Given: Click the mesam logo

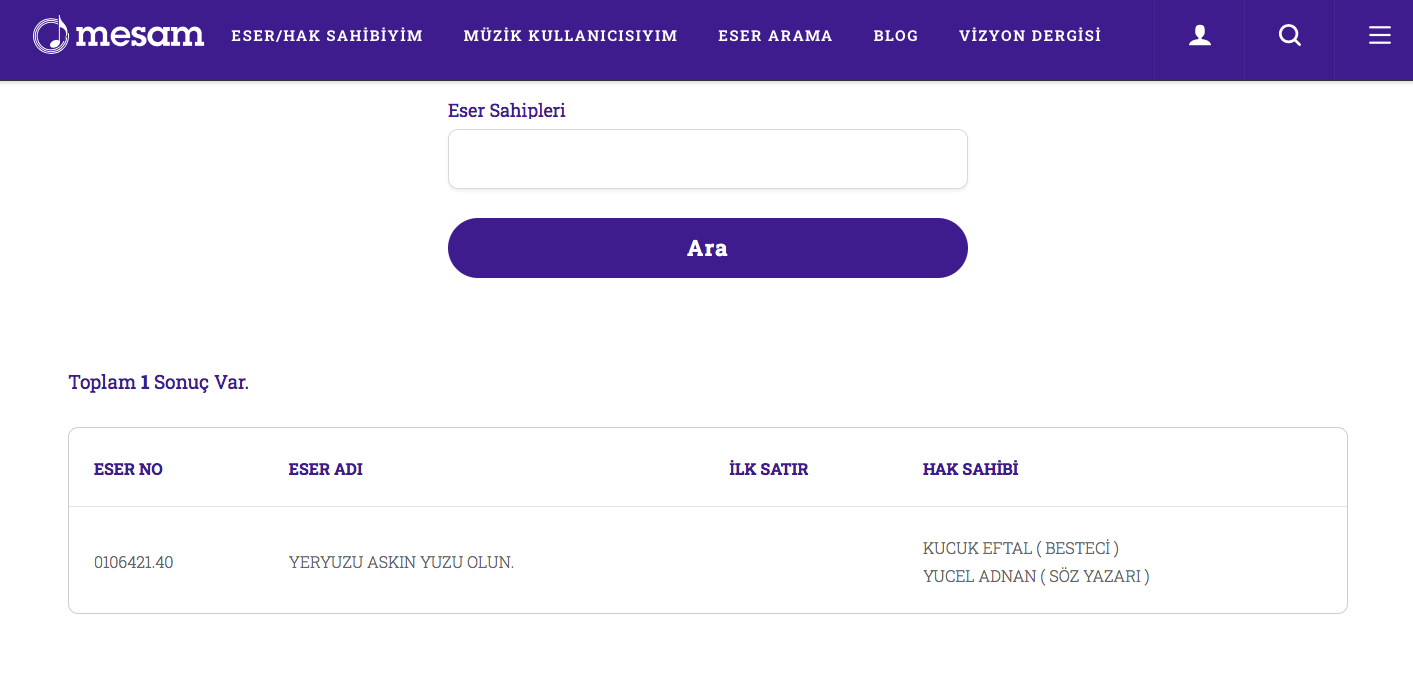Looking at the screenshot, I should (x=119, y=36).
